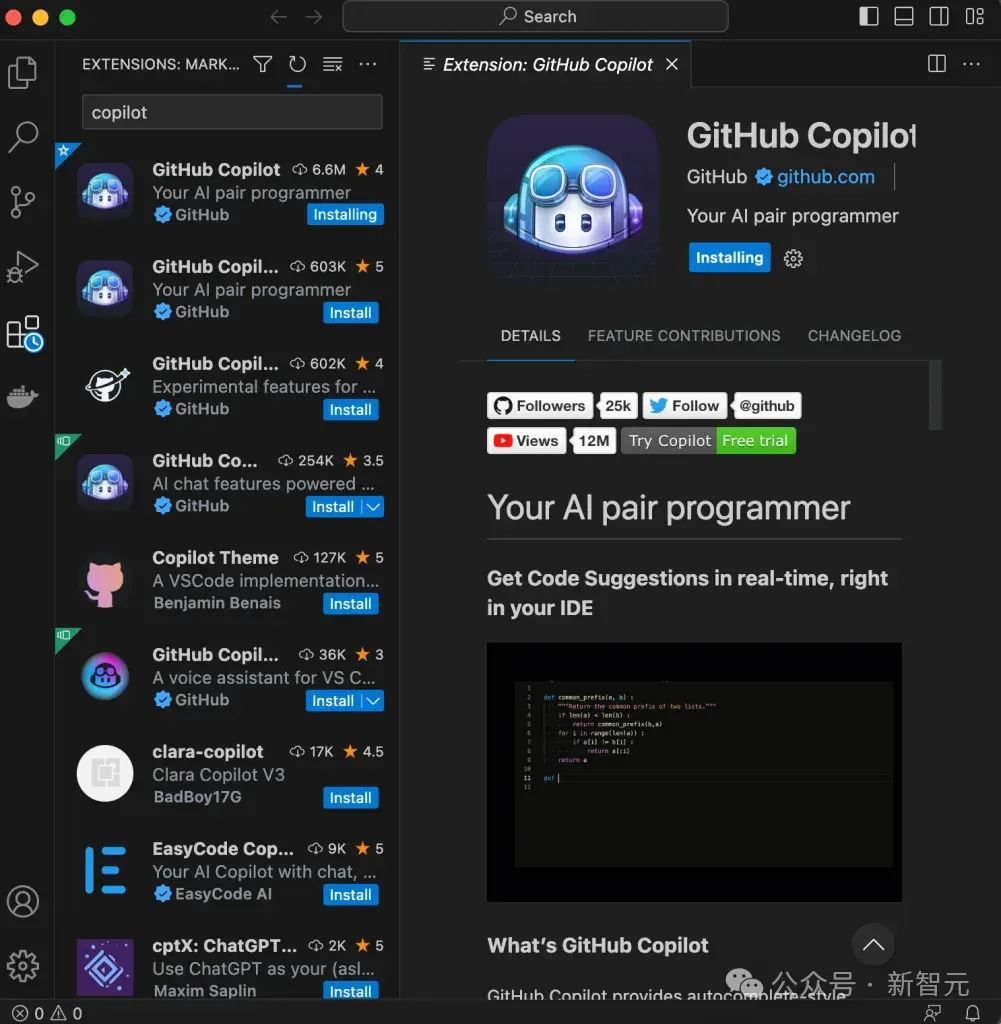The height and width of the screenshot is (1024, 1001).
Task: Open Install dropdown for AI chat extension
Action: [x=373, y=507]
